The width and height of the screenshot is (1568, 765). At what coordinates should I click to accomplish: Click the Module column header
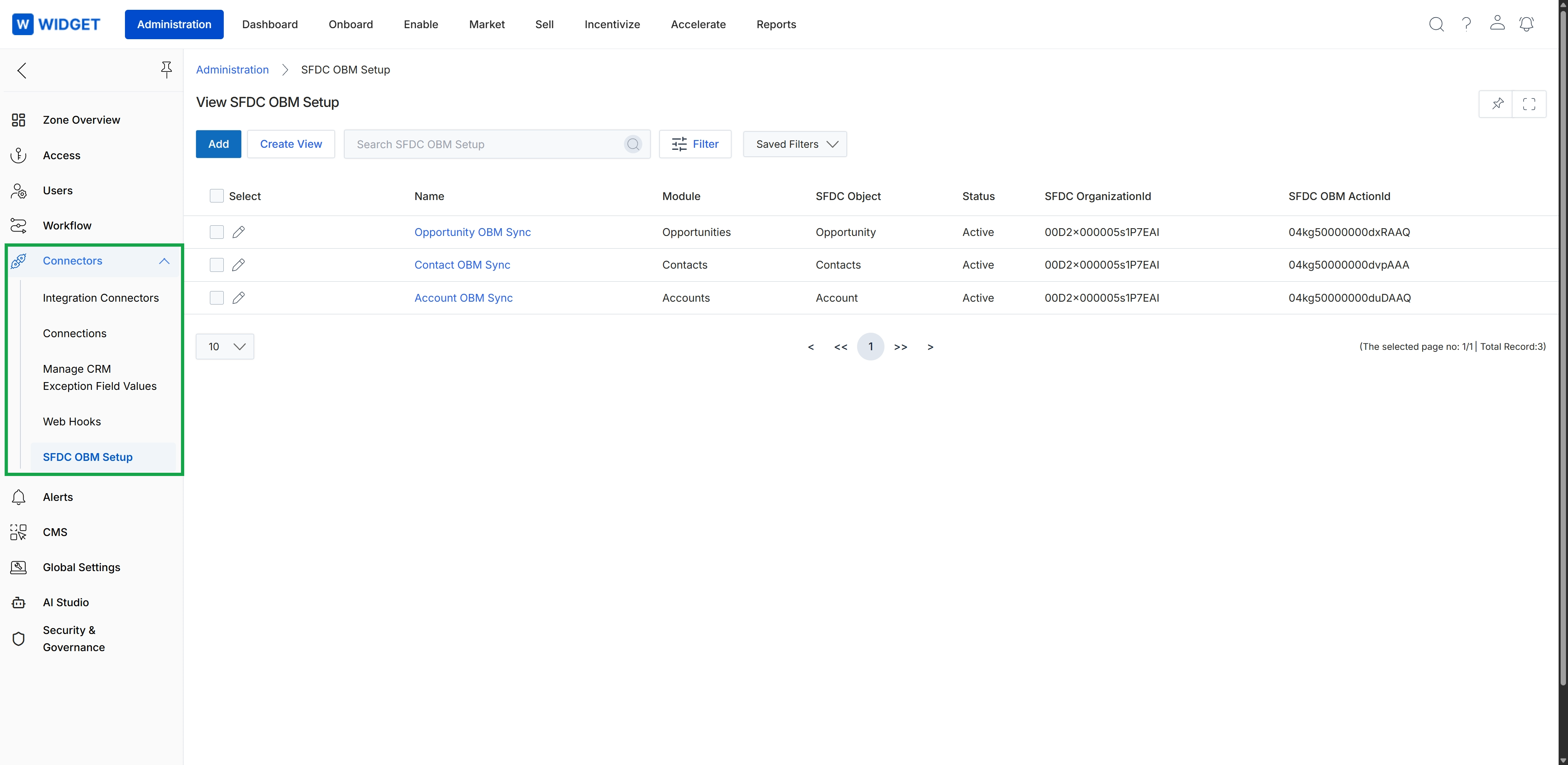click(x=681, y=196)
